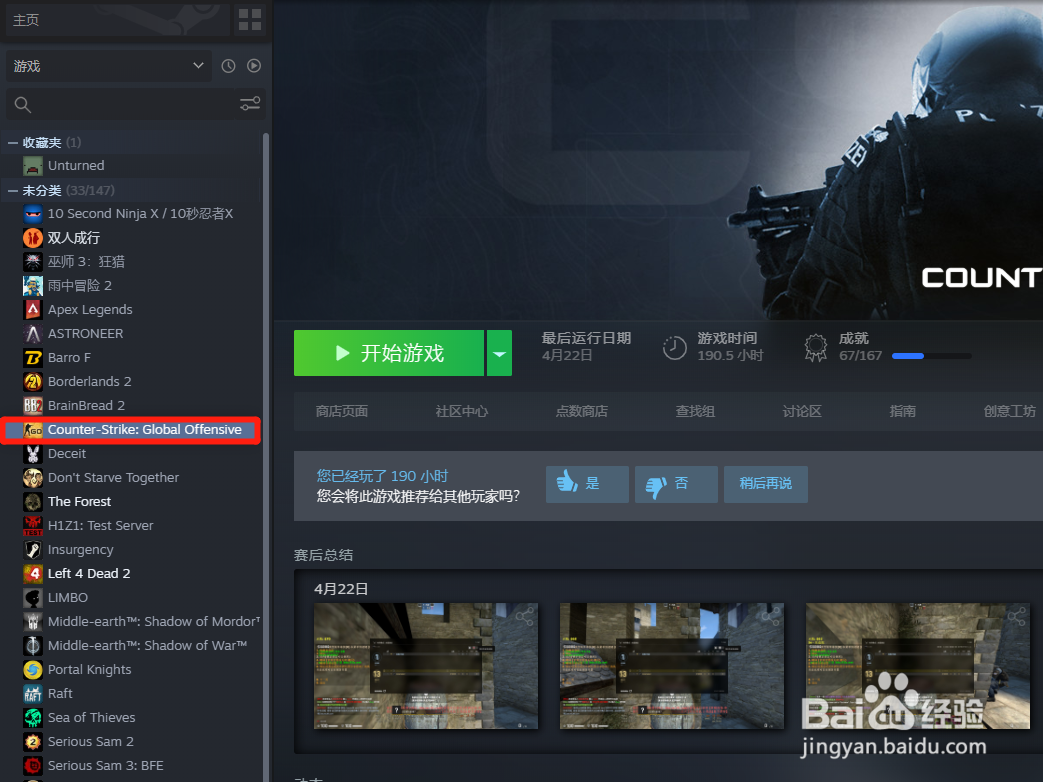The height and width of the screenshot is (782, 1043).
Task: Open the 社区中心 tab
Action: point(462,412)
